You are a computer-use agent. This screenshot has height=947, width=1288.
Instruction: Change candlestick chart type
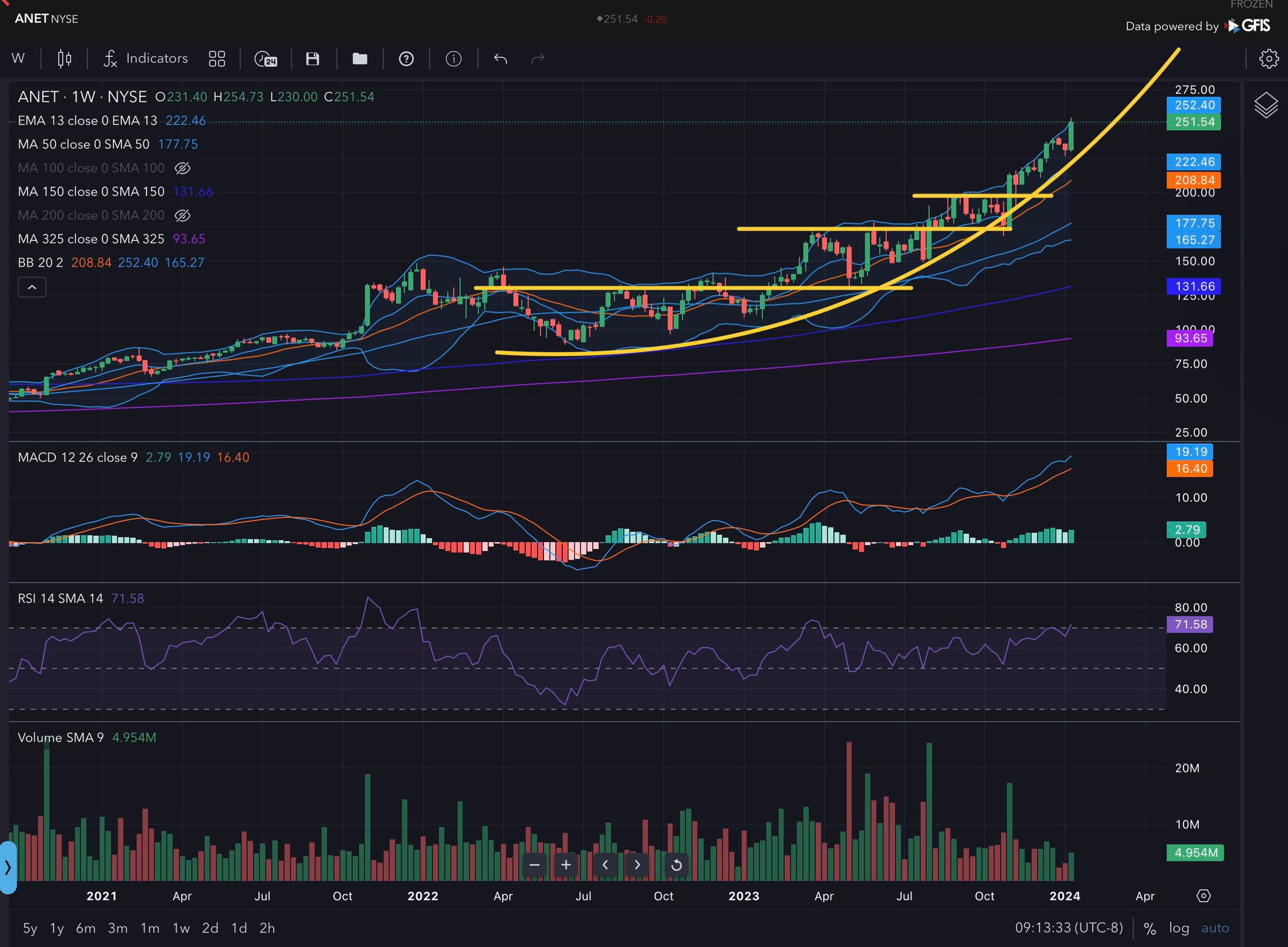(x=64, y=58)
